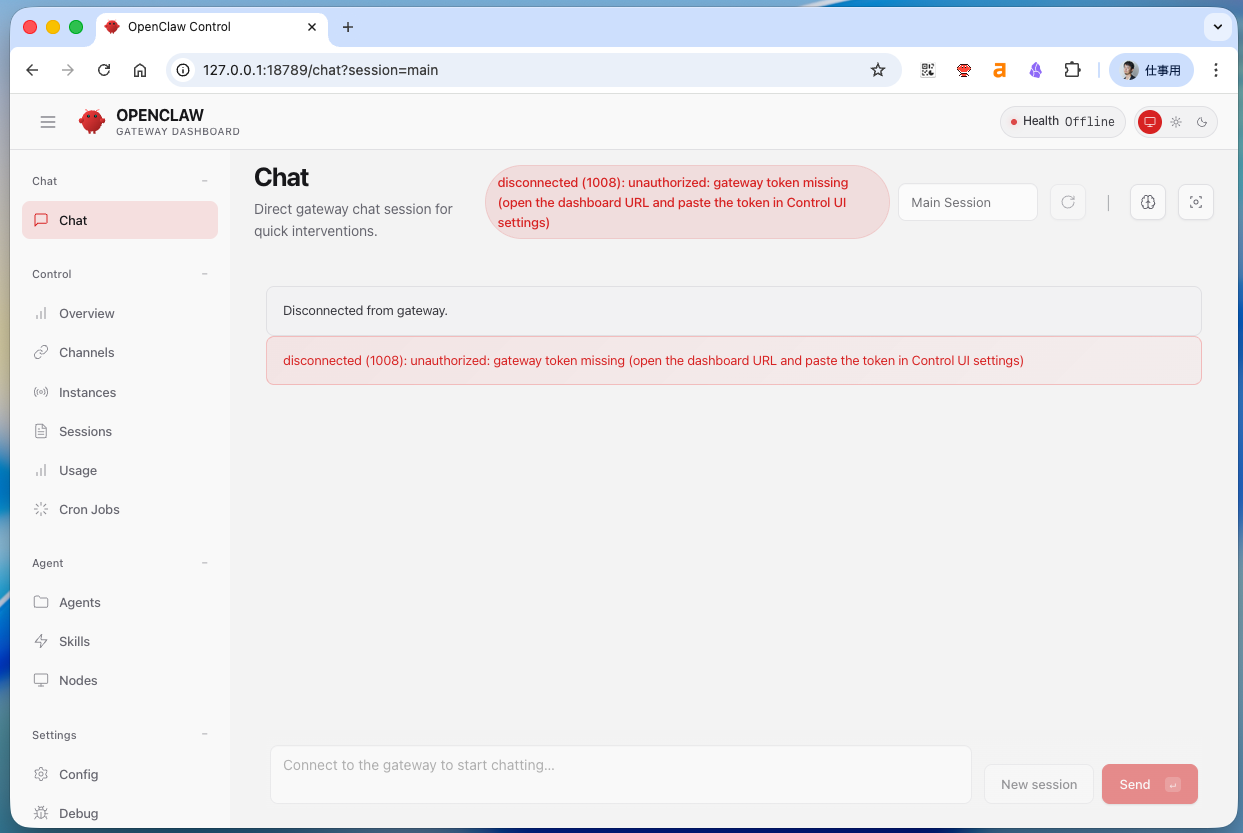Viewport: 1243px width, 833px height.
Task: Open the Main Session selector
Action: point(967,202)
